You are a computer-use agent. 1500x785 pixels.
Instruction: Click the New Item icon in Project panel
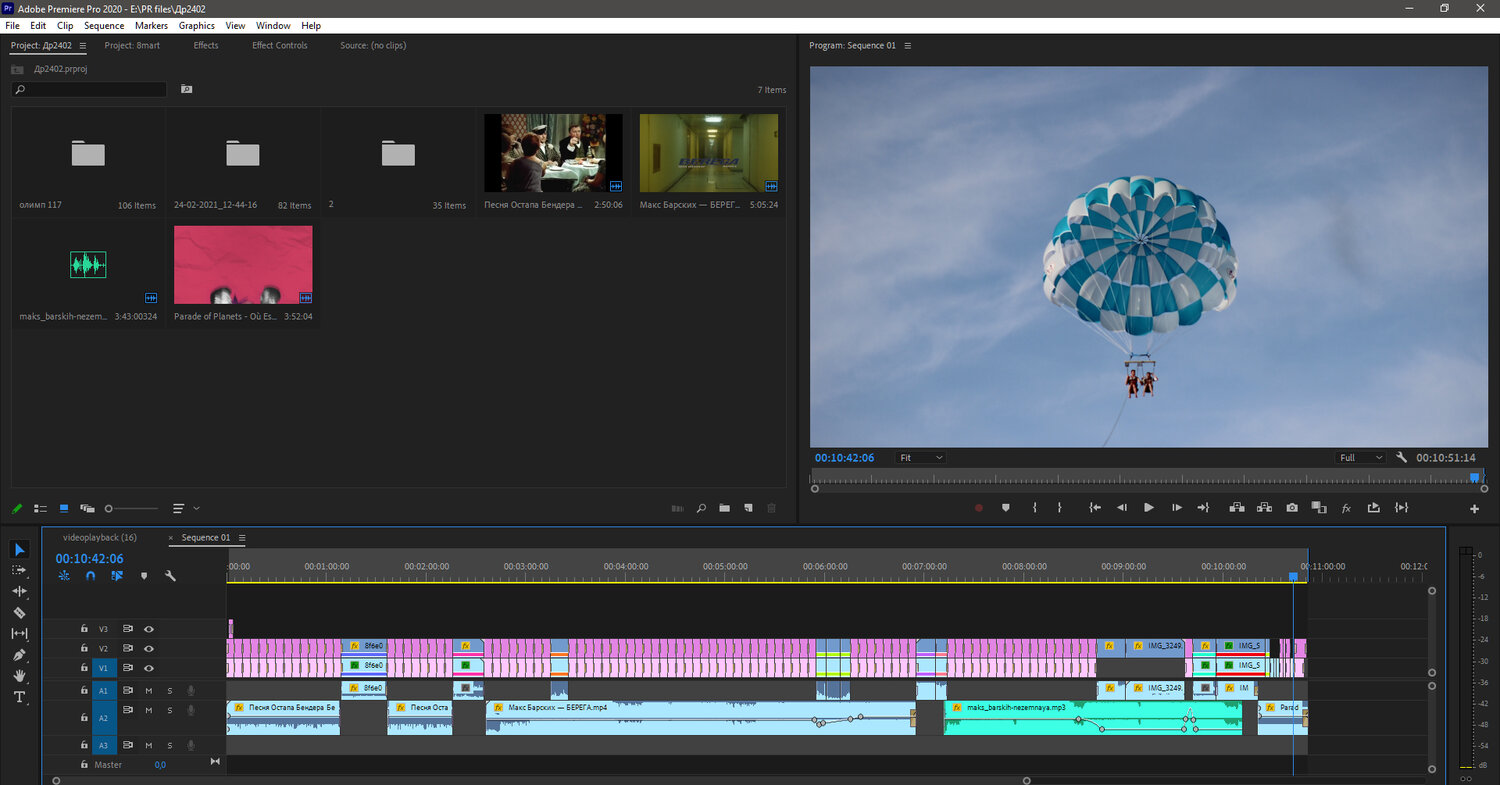click(748, 508)
